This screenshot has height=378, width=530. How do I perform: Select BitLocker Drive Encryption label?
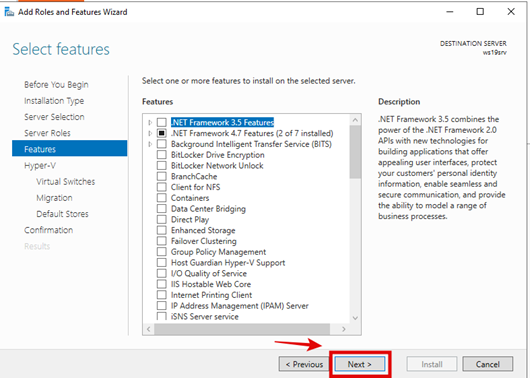pyautogui.click(x=217, y=155)
